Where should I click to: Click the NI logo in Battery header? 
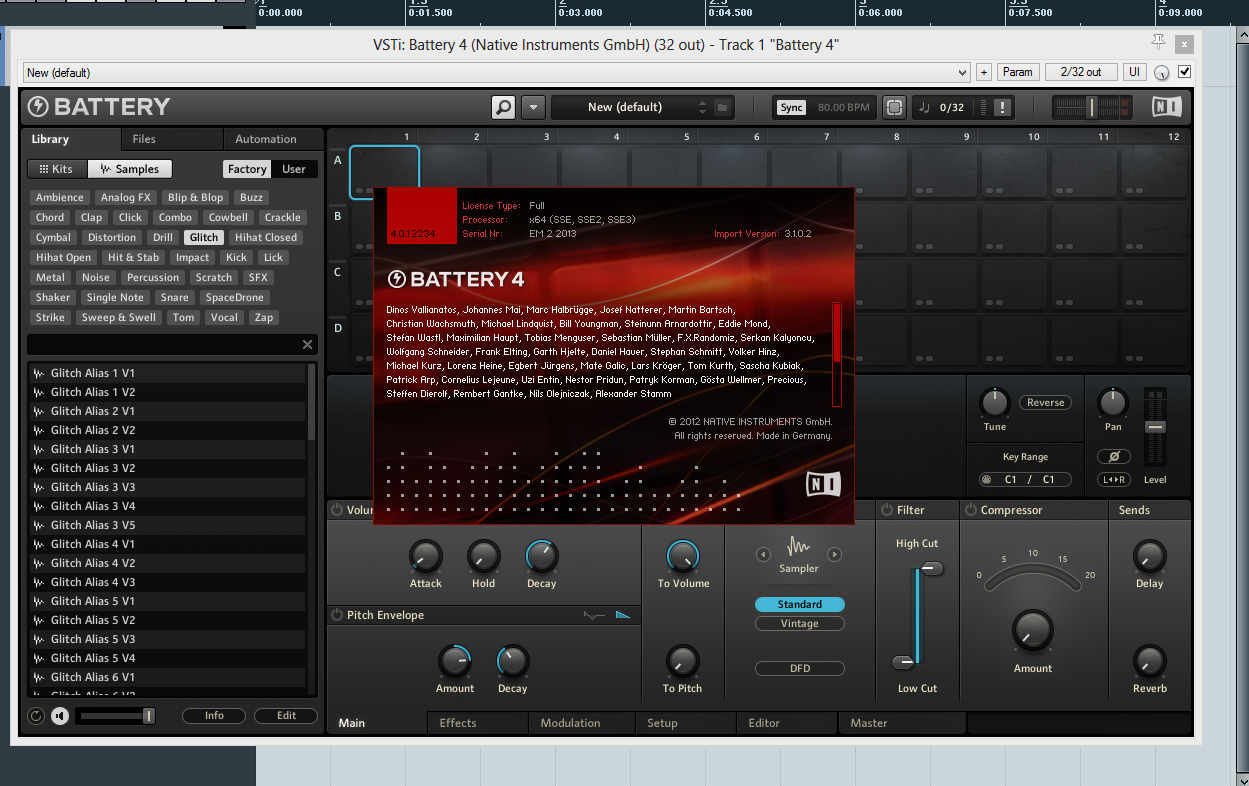[1166, 107]
